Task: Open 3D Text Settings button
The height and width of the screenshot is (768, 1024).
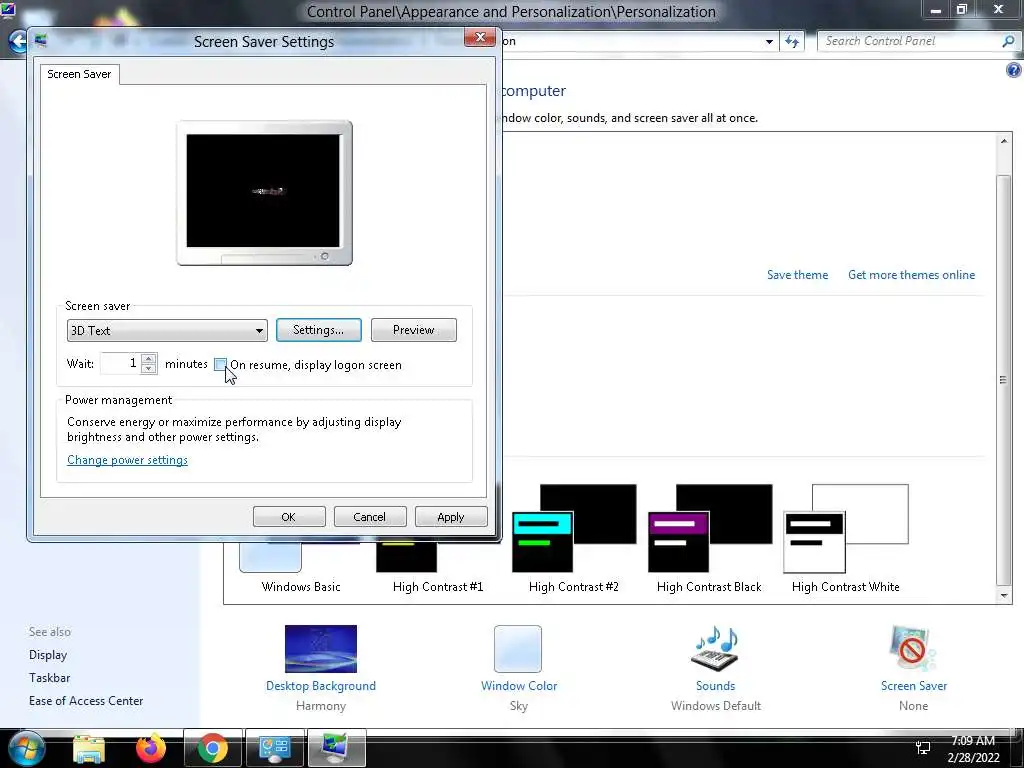Action: click(x=319, y=330)
